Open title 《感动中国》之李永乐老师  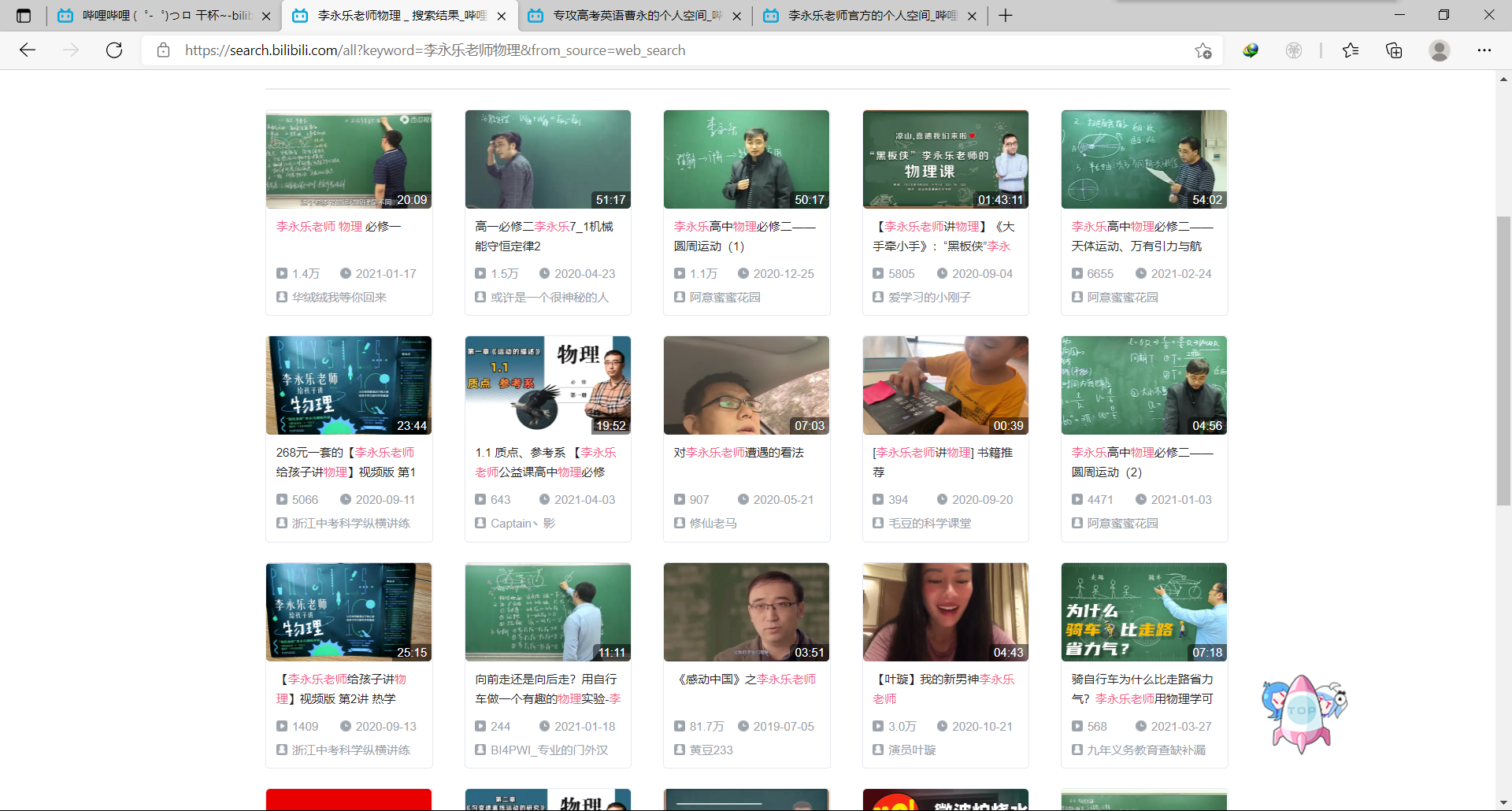point(747,680)
